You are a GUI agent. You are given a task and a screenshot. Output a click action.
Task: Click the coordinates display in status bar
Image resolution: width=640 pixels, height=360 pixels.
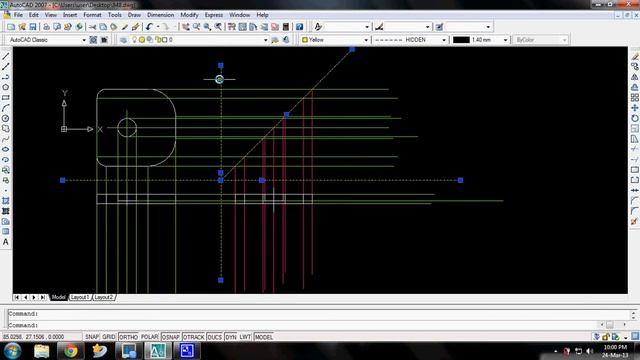[x=33, y=337]
